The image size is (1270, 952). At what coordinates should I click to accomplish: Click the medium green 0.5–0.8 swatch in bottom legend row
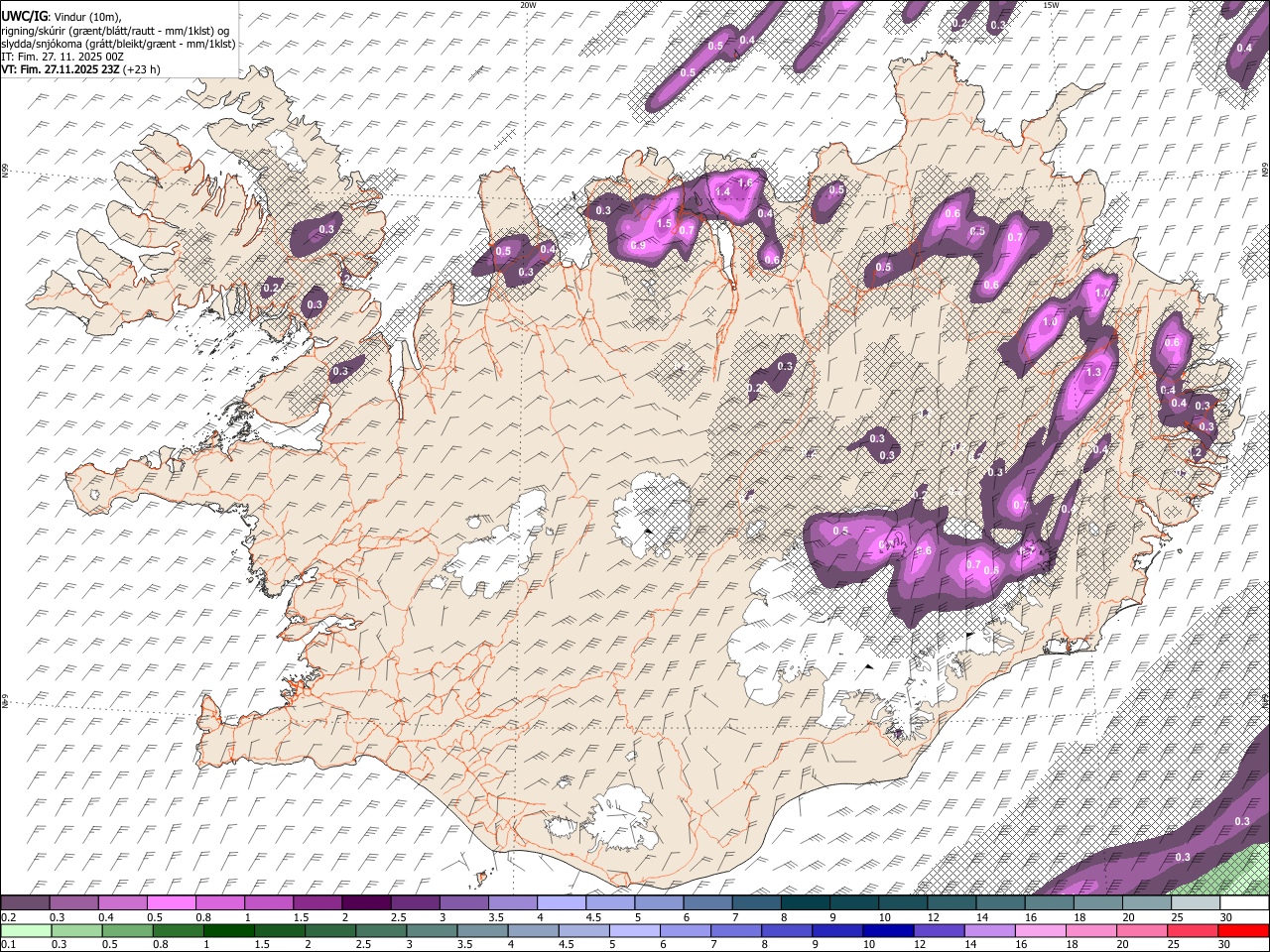coord(128,930)
